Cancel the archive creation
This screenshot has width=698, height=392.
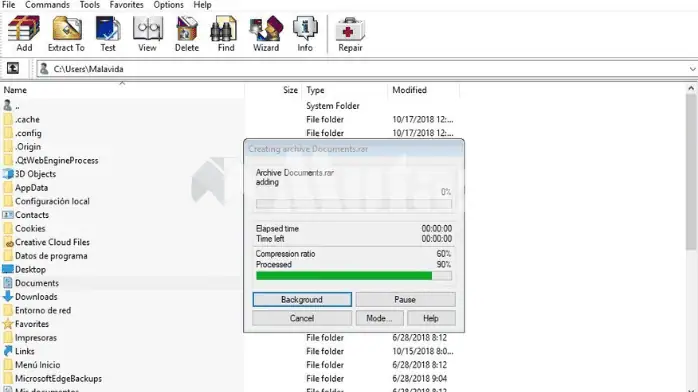click(x=302, y=318)
